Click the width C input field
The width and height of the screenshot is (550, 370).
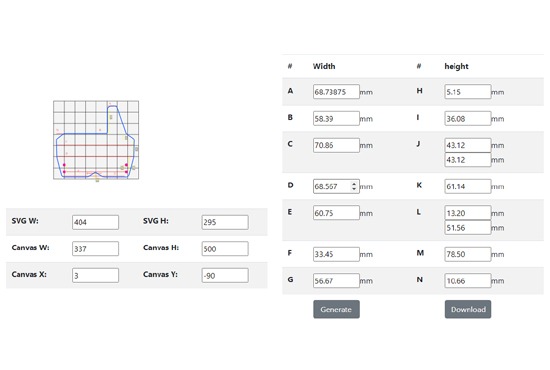[x=336, y=145]
